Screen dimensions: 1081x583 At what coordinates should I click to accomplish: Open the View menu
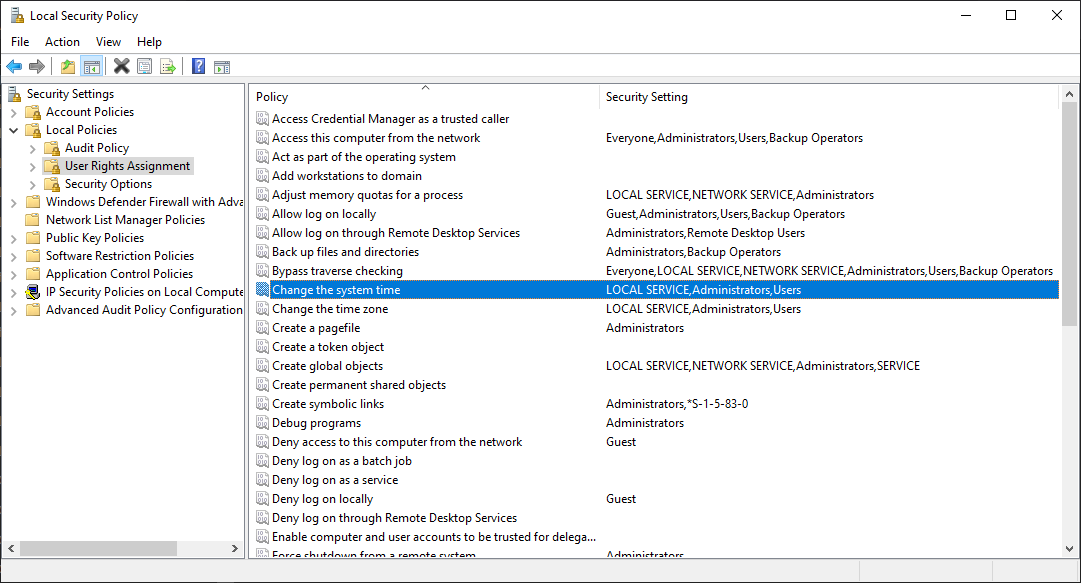click(108, 42)
